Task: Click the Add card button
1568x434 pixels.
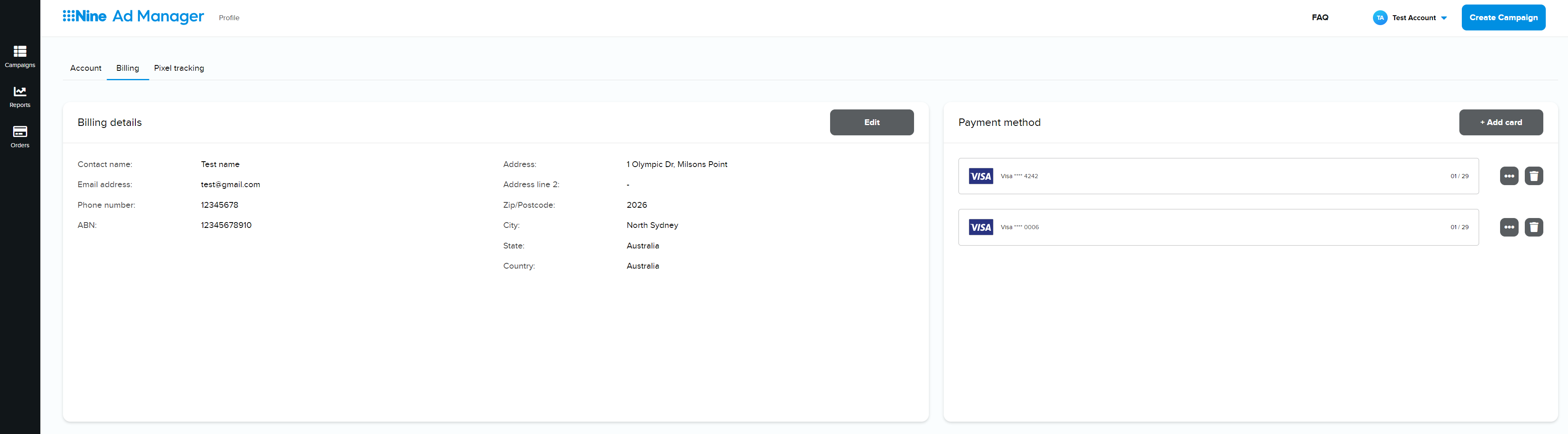Action: [1501, 122]
